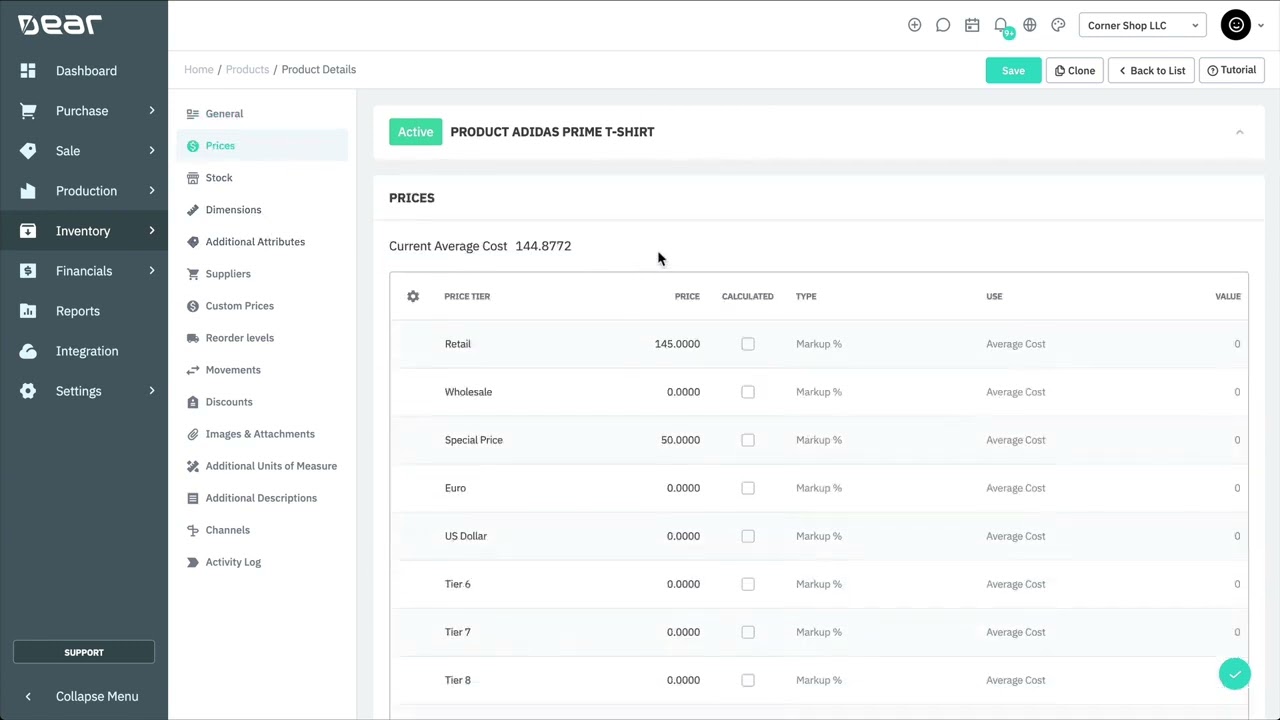Click the Purchase cart icon
The height and width of the screenshot is (720, 1280).
tap(28, 111)
